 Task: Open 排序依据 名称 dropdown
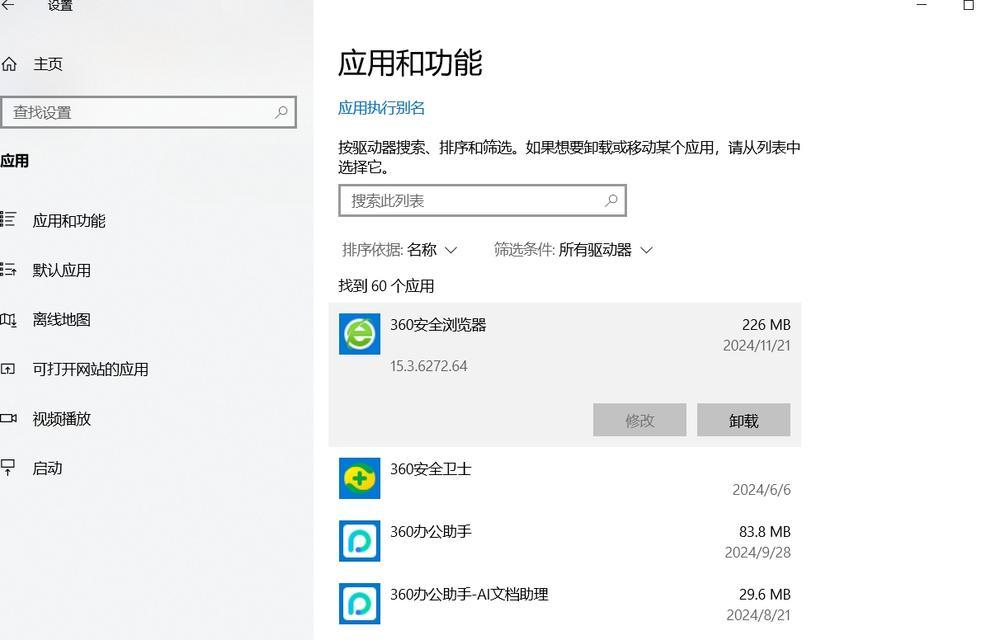pyautogui.click(x=400, y=249)
